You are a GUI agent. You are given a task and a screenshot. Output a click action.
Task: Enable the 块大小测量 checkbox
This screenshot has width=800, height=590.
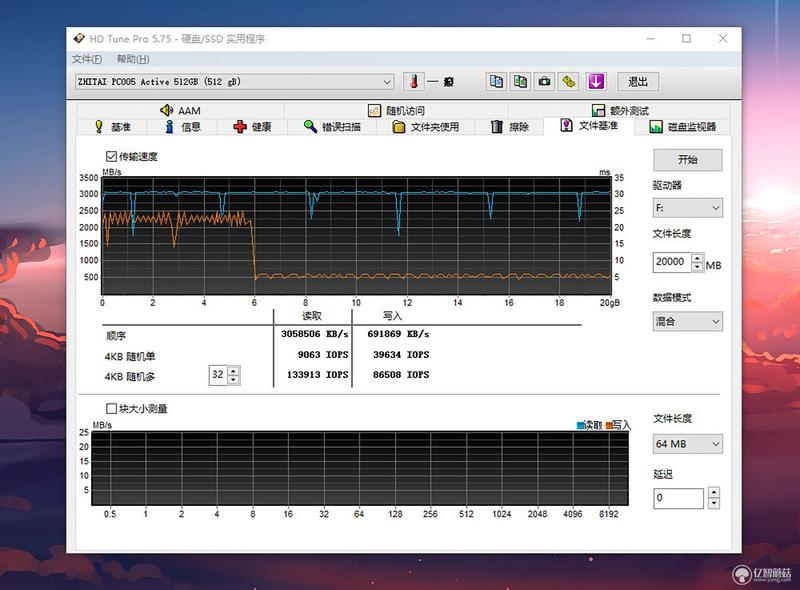[111, 408]
